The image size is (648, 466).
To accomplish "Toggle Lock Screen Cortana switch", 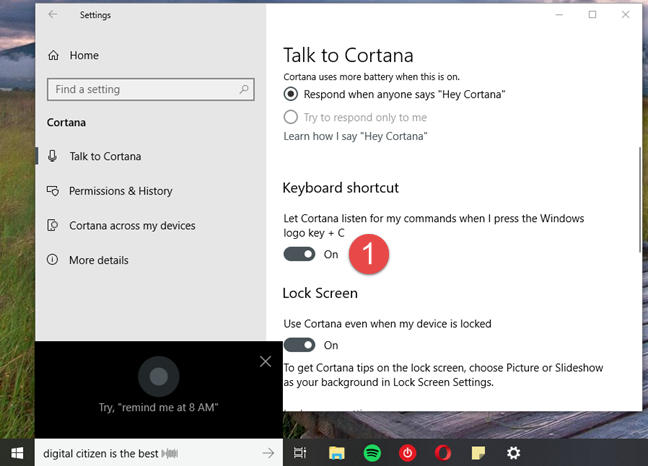I will pyautogui.click(x=299, y=345).
